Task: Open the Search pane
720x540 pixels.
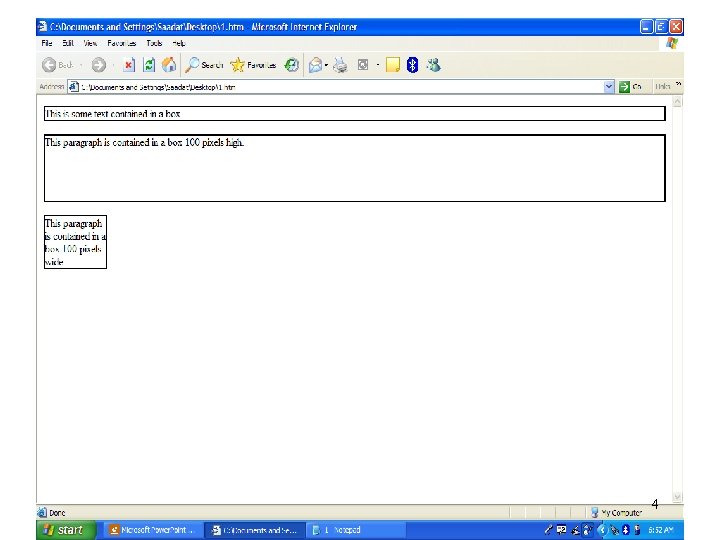Action: point(204,65)
